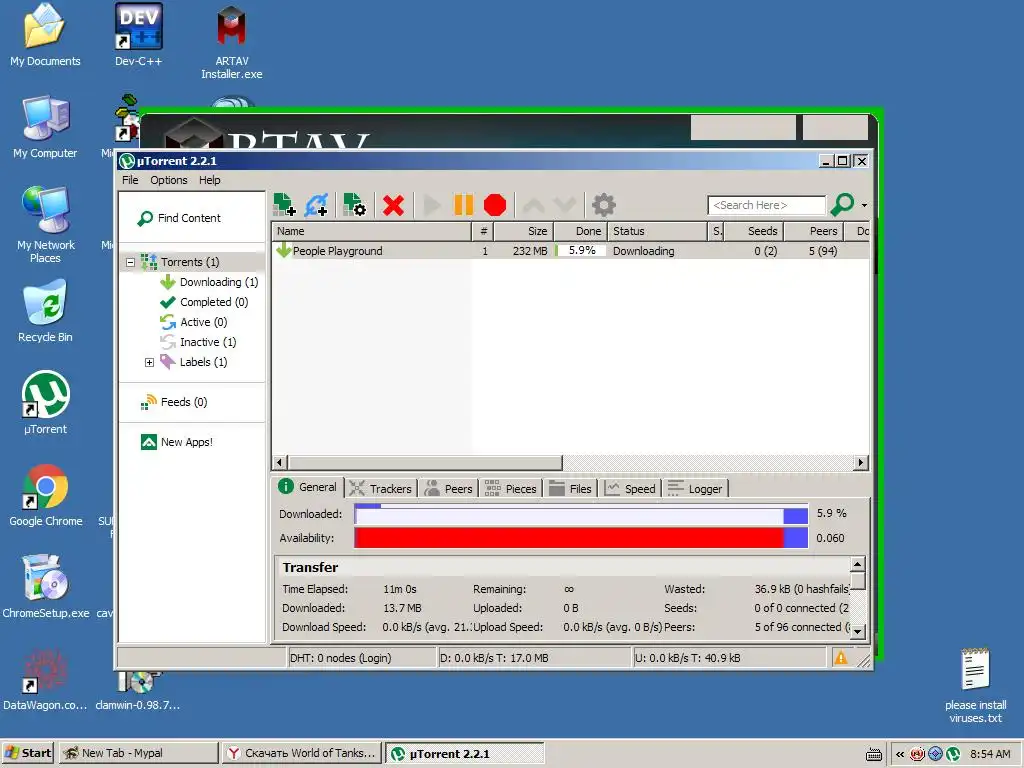Click the 5.9% progress bar cell
Screen dimensions: 1024x768
[x=581, y=251]
